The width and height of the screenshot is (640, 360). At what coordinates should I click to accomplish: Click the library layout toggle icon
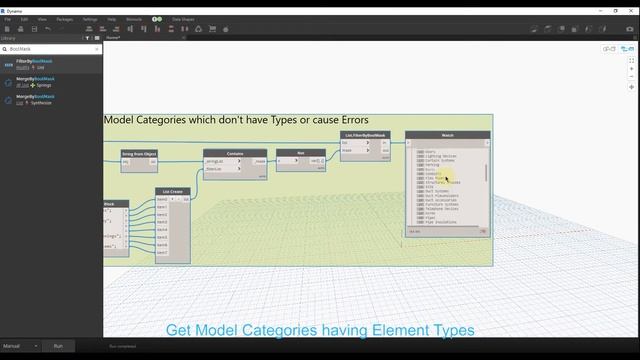tap(97, 38)
